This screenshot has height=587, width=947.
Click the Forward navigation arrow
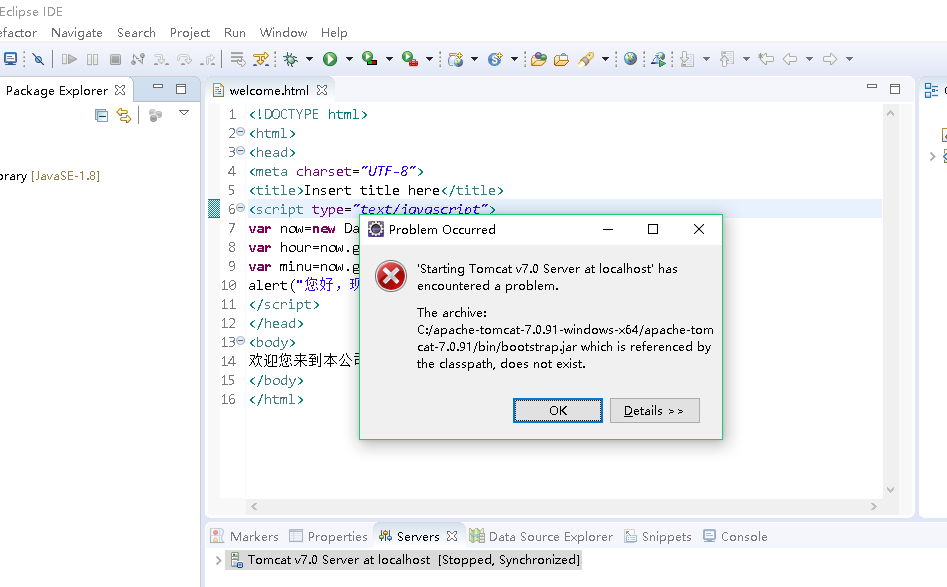[x=830, y=59]
